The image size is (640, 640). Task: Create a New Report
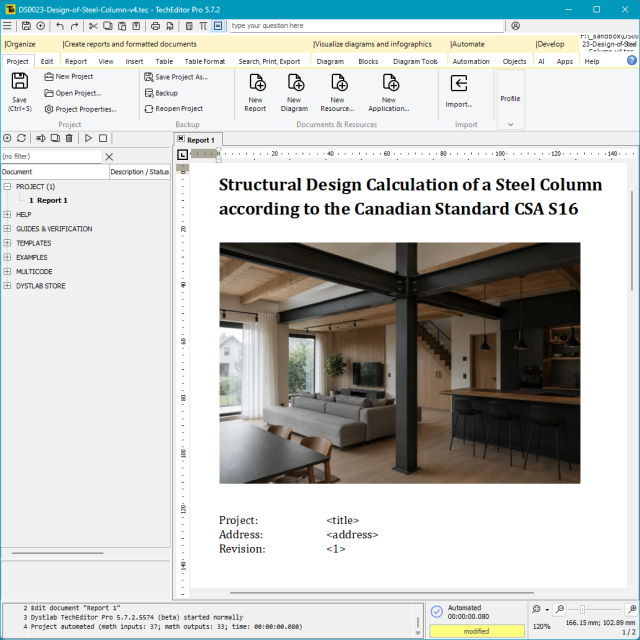(x=256, y=93)
